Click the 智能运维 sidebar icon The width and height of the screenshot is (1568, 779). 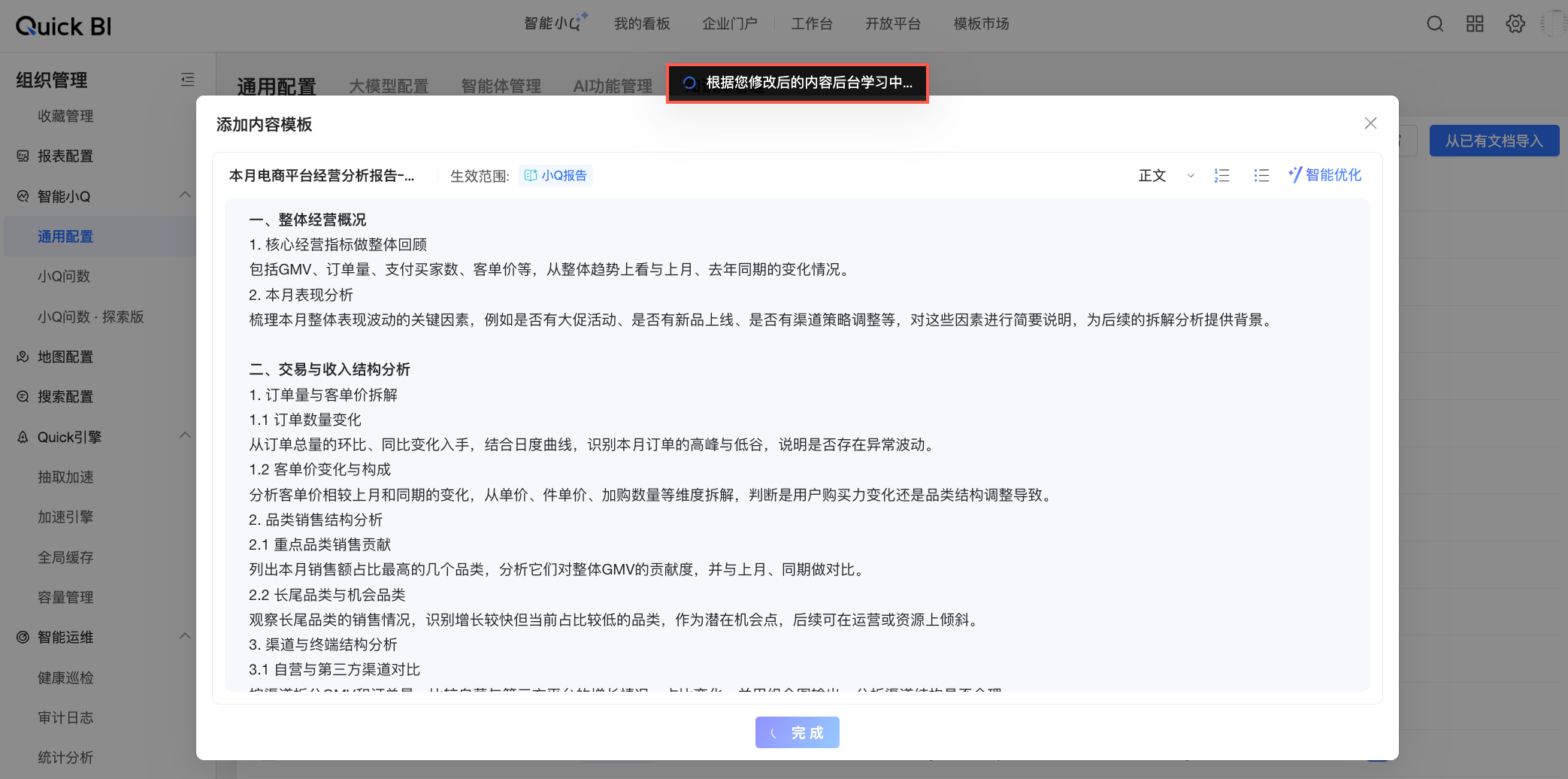click(x=23, y=637)
